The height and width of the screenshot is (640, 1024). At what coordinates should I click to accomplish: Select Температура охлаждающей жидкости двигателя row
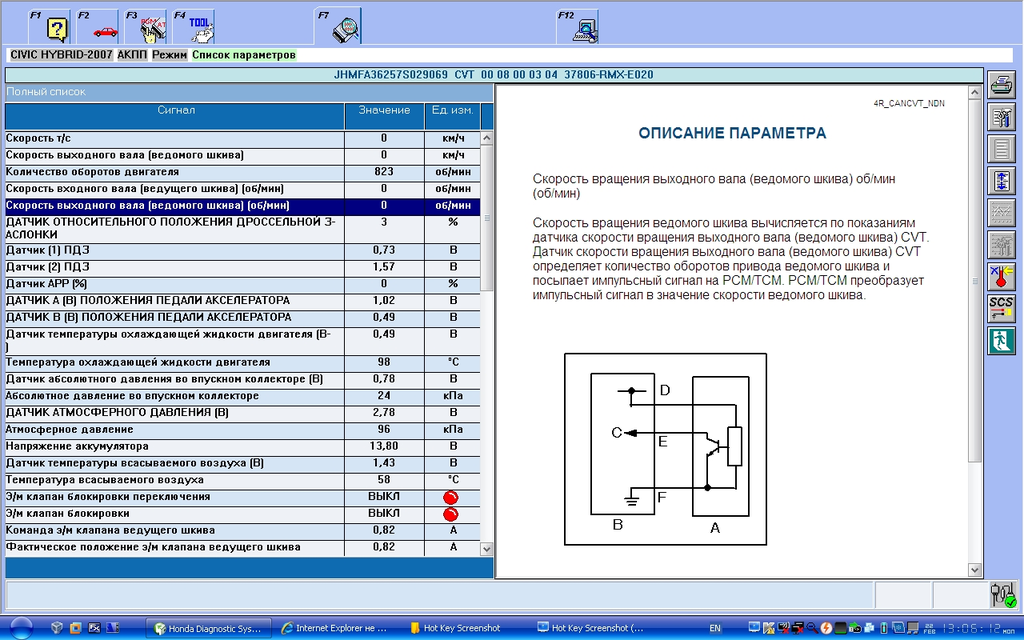click(x=242, y=363)
